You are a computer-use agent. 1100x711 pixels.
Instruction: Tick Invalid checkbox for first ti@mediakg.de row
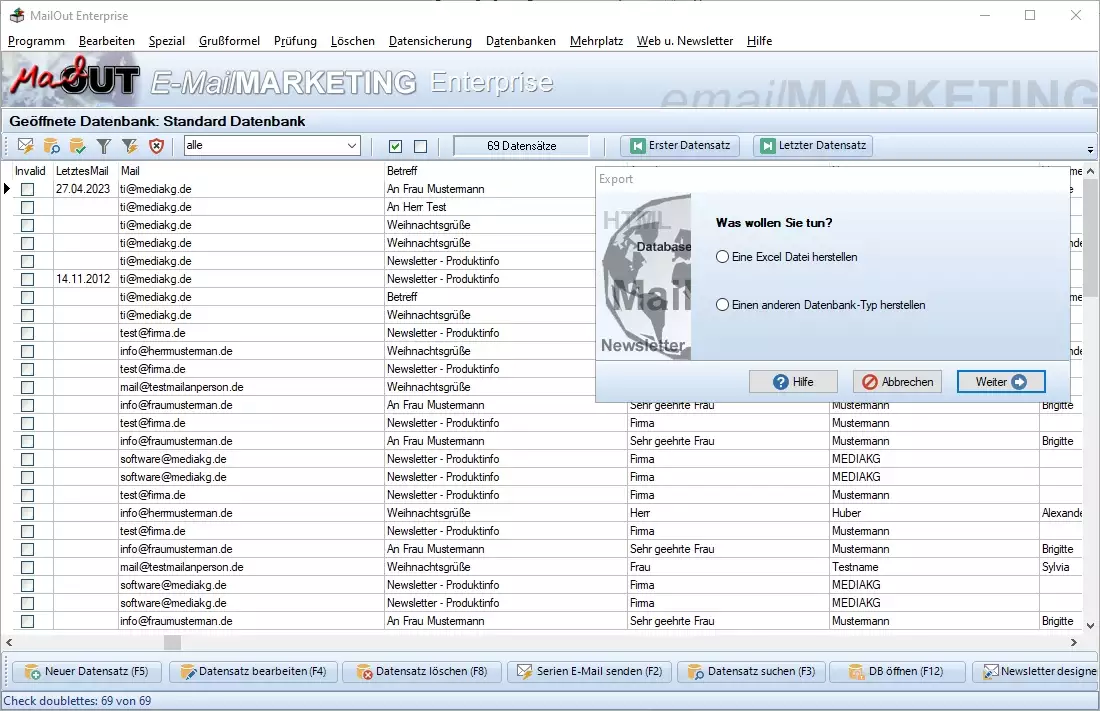pos(28,189)
